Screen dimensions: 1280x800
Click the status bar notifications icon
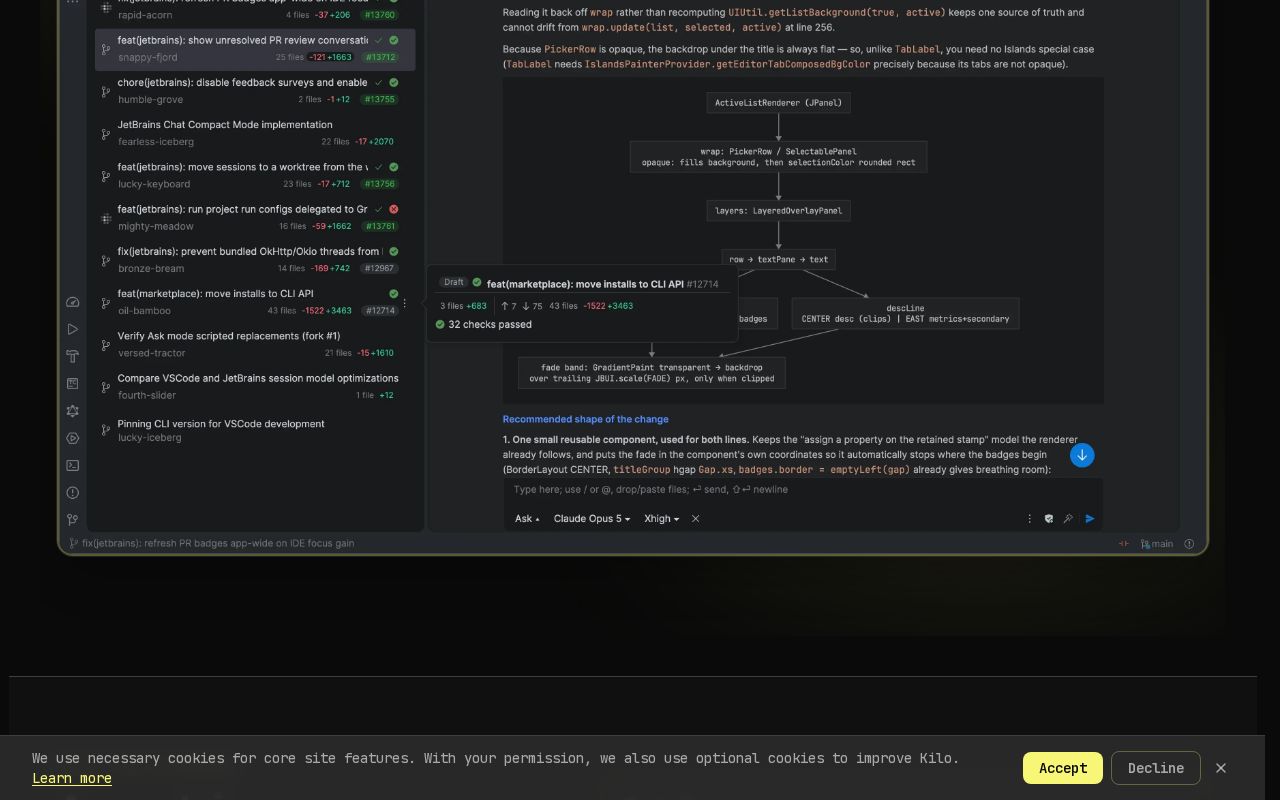[x=1189, y=544]
